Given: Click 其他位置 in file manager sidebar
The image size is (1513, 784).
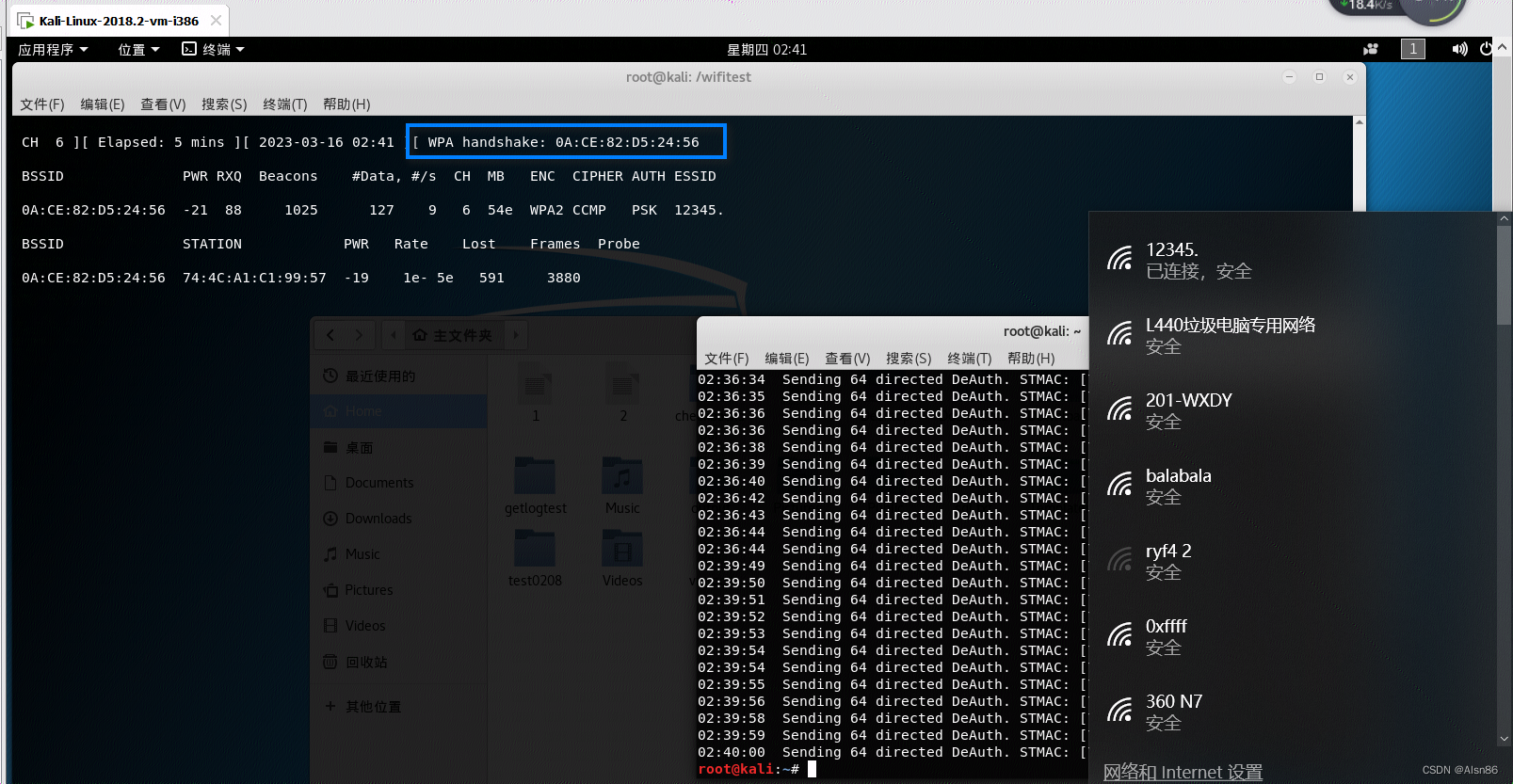Looking at the screenshot, I should [x=399, y=707].
